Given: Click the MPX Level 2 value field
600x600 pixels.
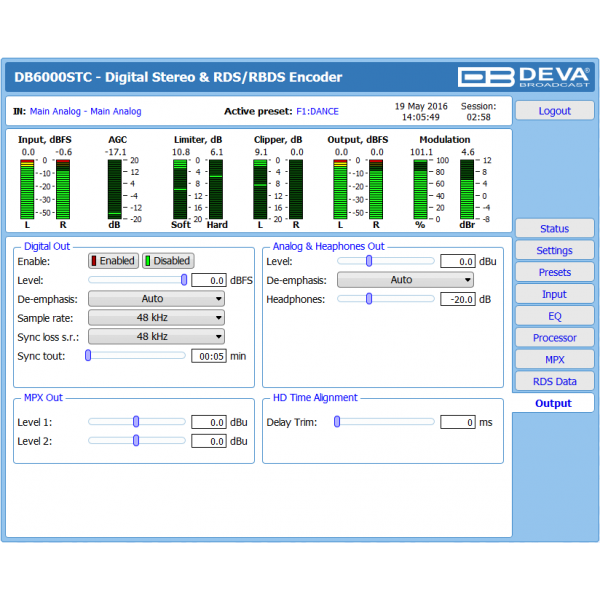Looking at the screenshot, I should [209, 441].
